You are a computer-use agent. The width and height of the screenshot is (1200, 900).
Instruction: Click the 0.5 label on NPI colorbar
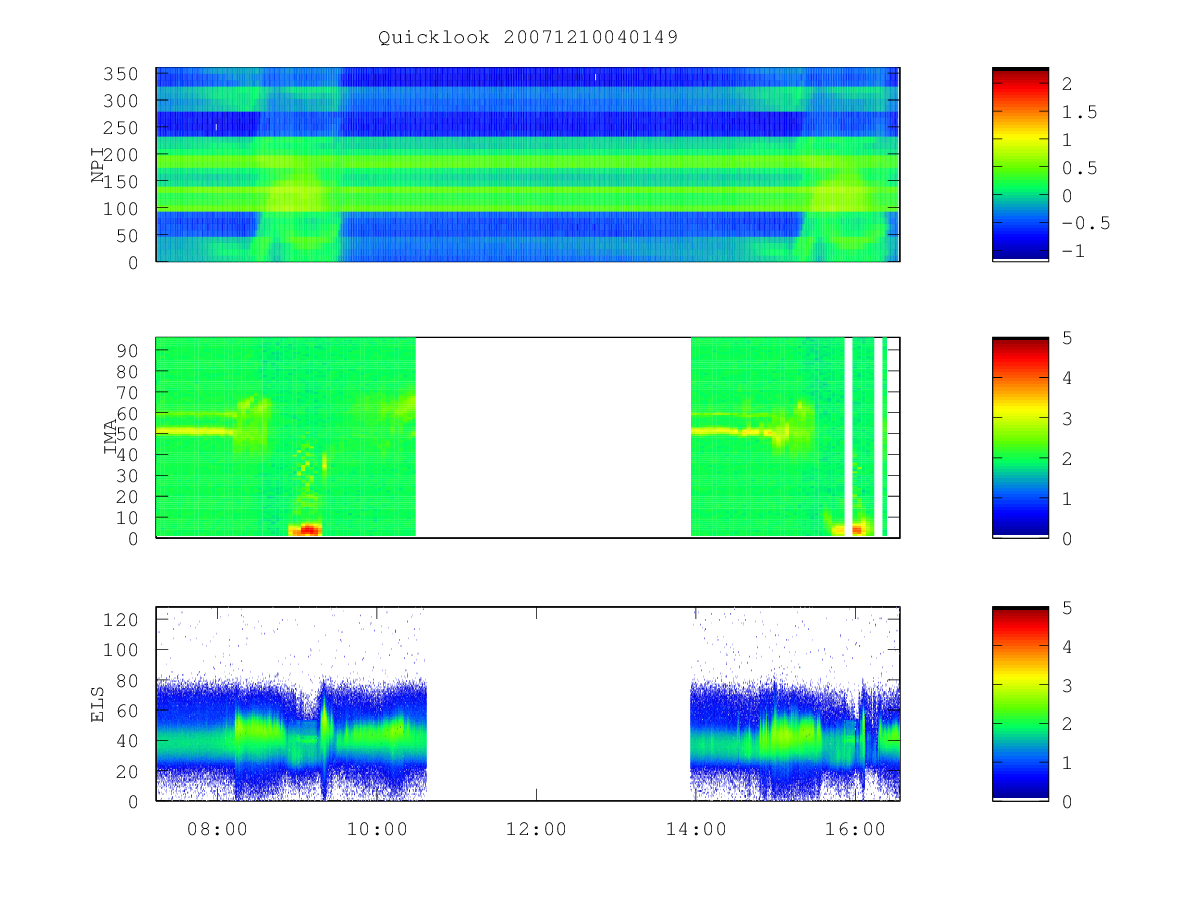click(1080, 168)
